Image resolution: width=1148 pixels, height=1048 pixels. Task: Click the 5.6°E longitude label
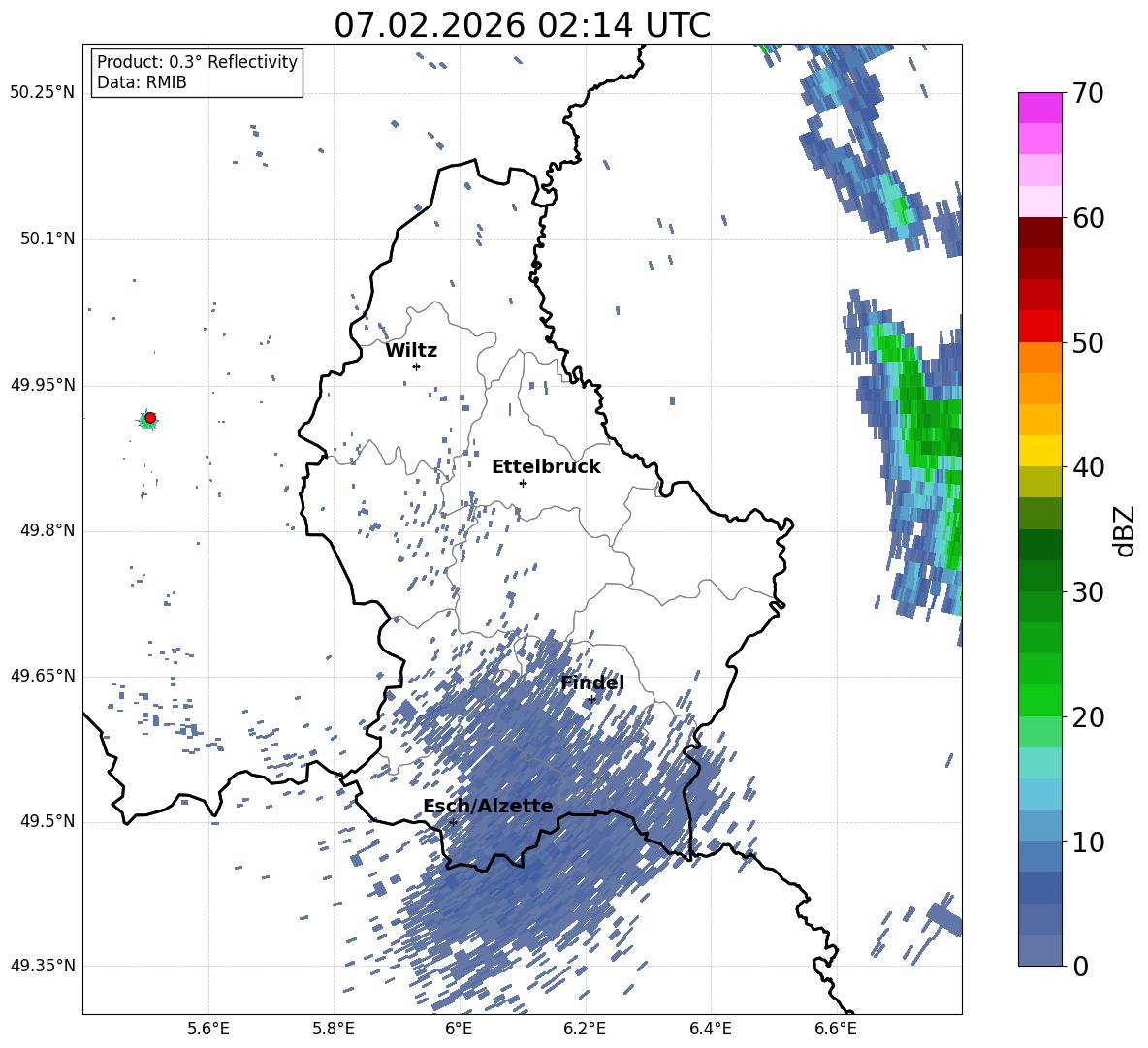pyautogui.click(x=208, y=1029)
